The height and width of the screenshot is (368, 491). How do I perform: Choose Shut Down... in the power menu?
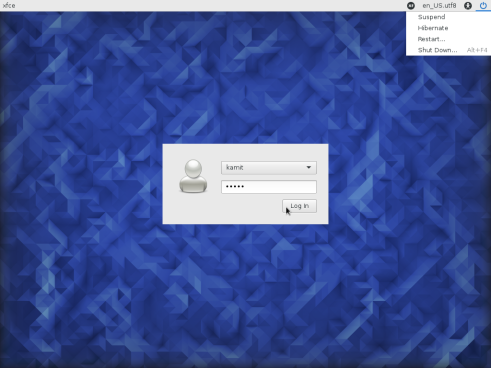(448, 50)
